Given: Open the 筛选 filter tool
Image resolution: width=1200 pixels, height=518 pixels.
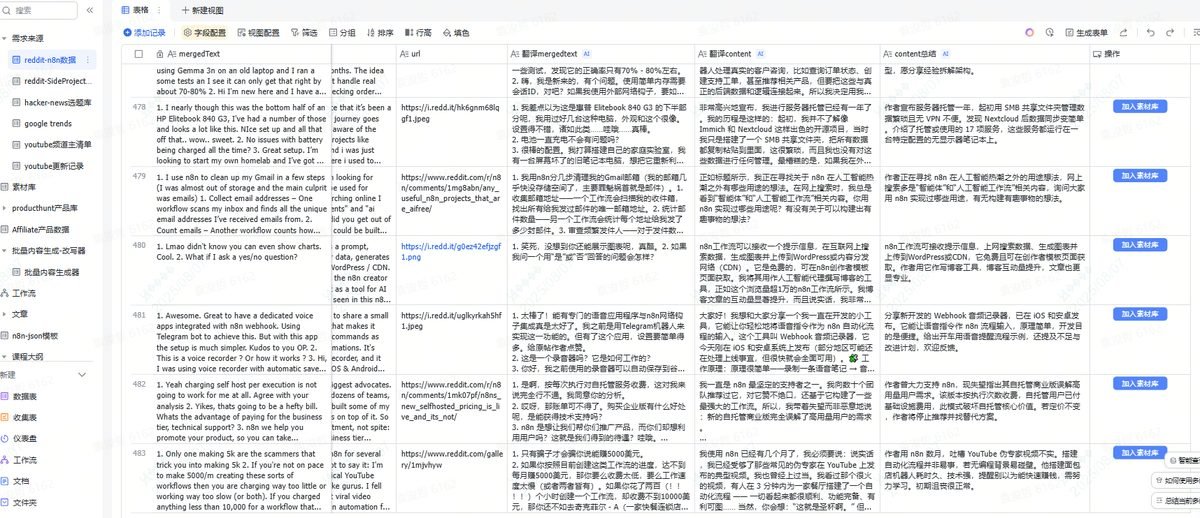Looking at the screenshot, I should point(304,32).
